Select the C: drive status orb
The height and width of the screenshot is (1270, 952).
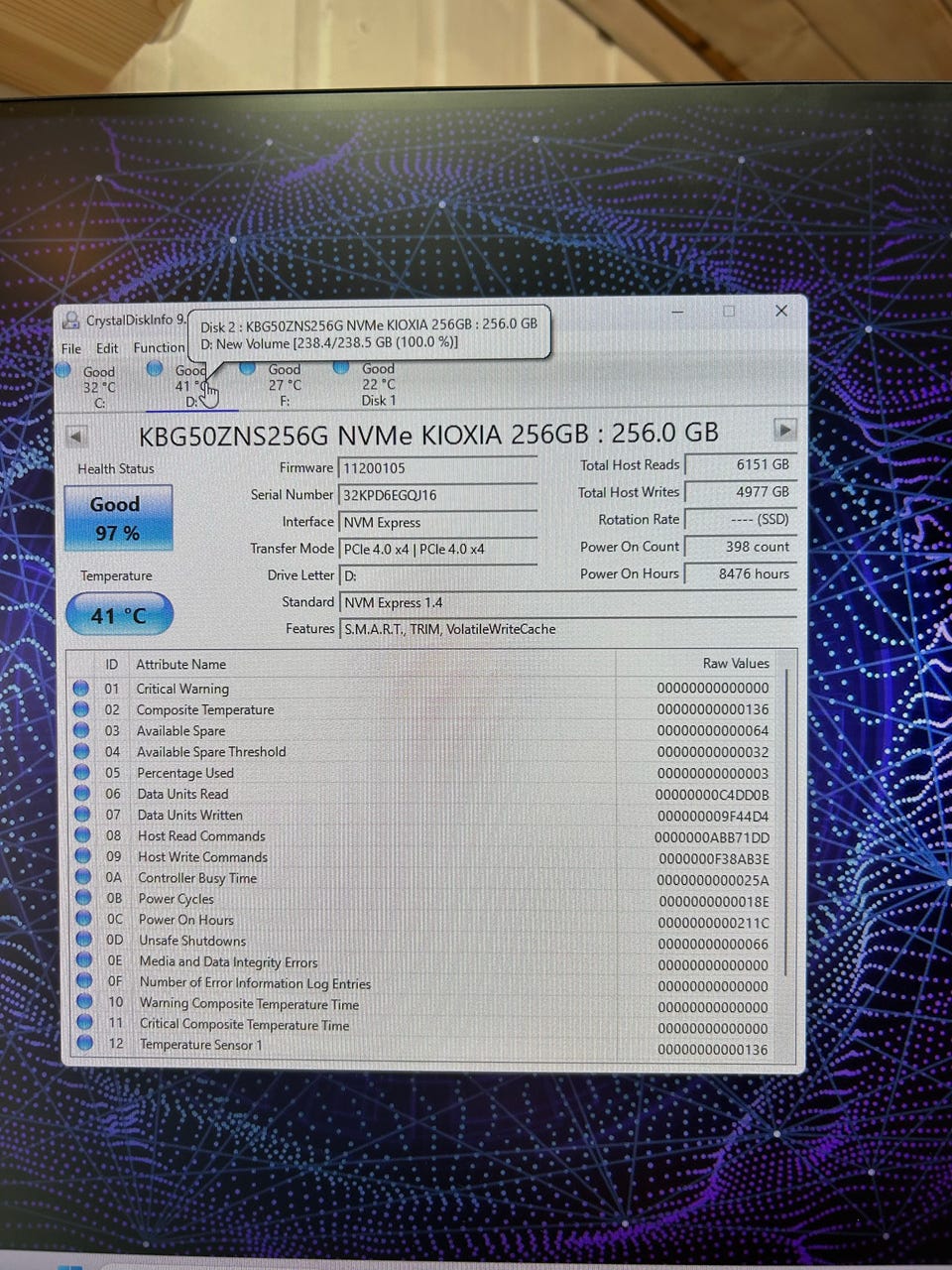63,371
